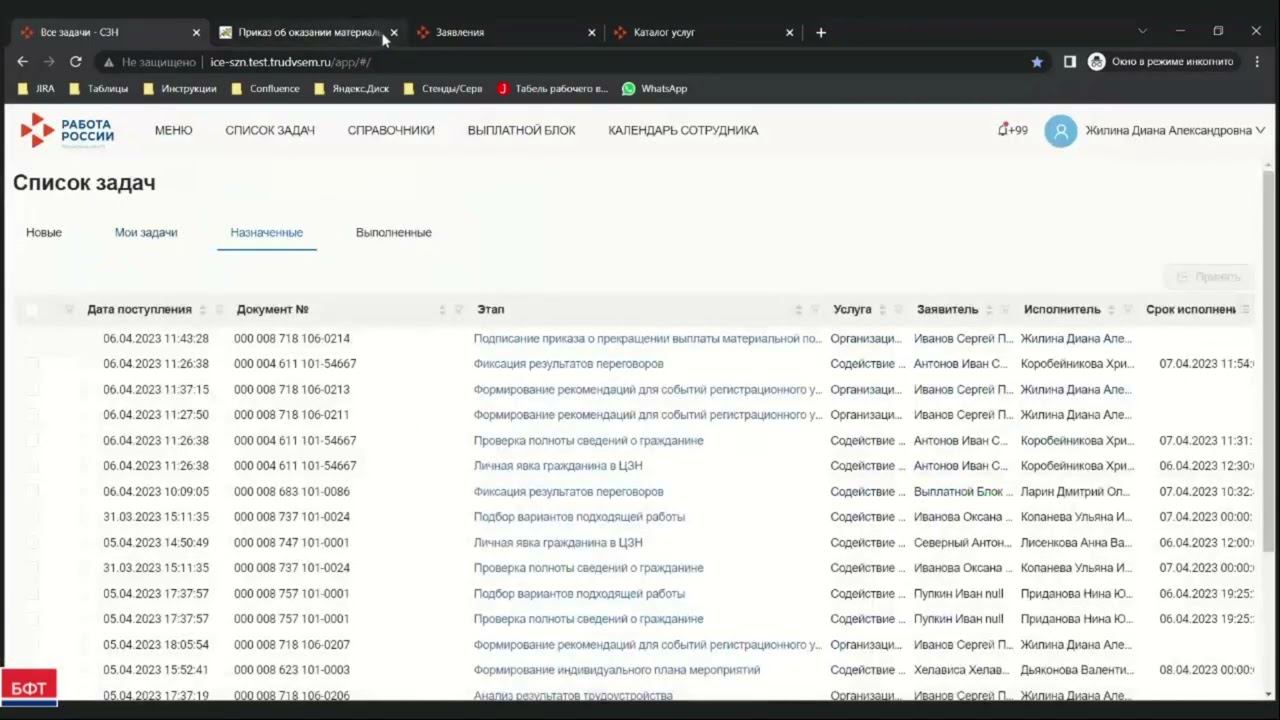The width and height of the screenshot is (1280, 720).
Task: Open СПРАВОЧНИКИ menu
Action: [x=391, y=130]
